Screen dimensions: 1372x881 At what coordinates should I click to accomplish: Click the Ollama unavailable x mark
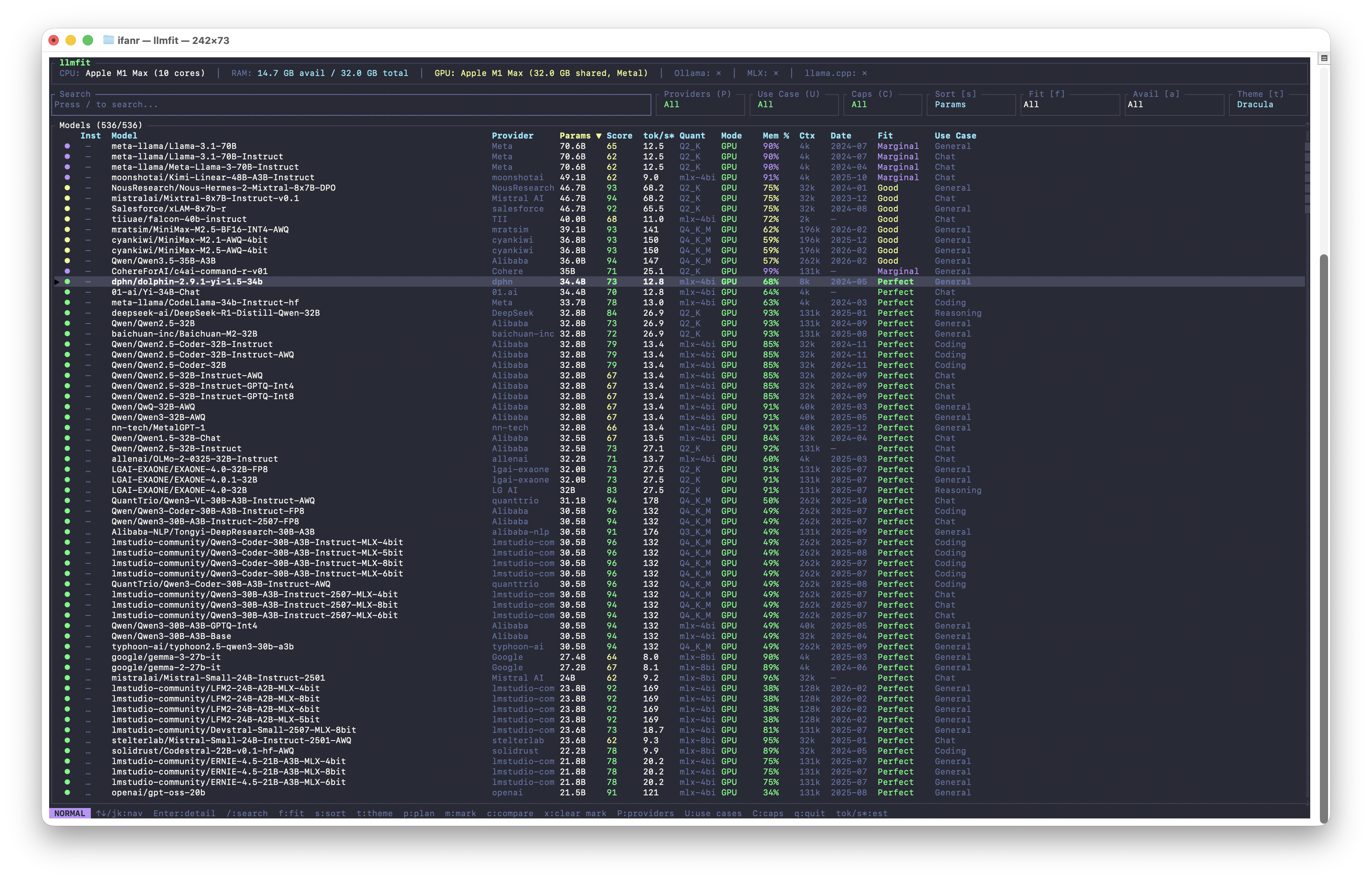point(718,73)
